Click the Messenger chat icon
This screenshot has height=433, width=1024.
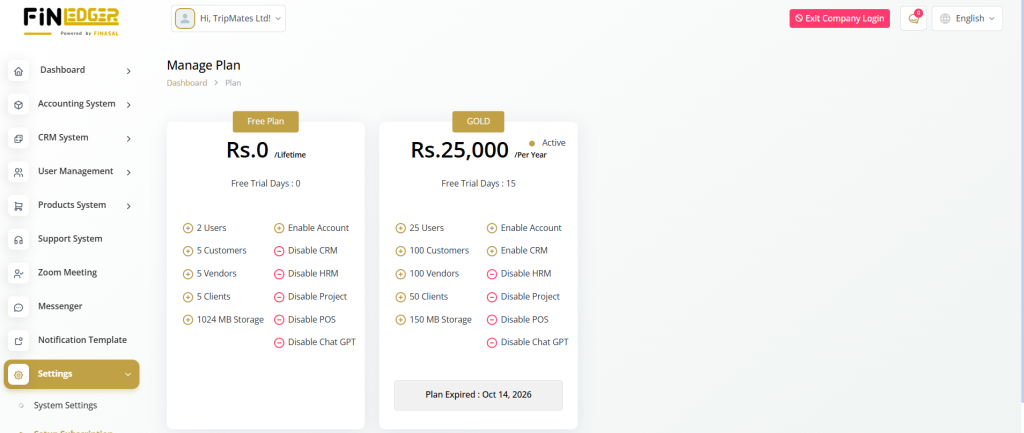pyautogui.click(x=18, y=307)
